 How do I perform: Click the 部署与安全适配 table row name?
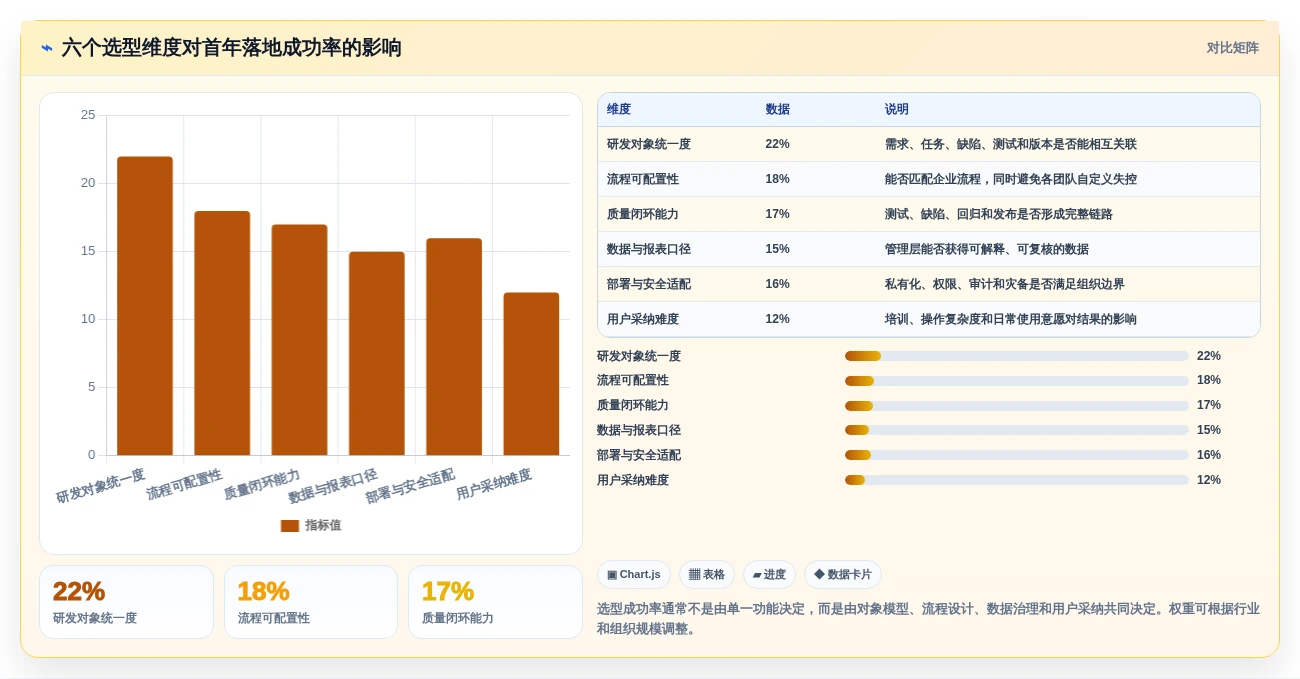[649, 284]
